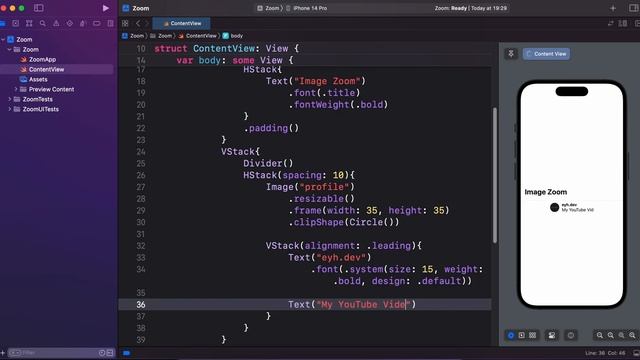Zoom out the preview canvas

coord(600,335)
